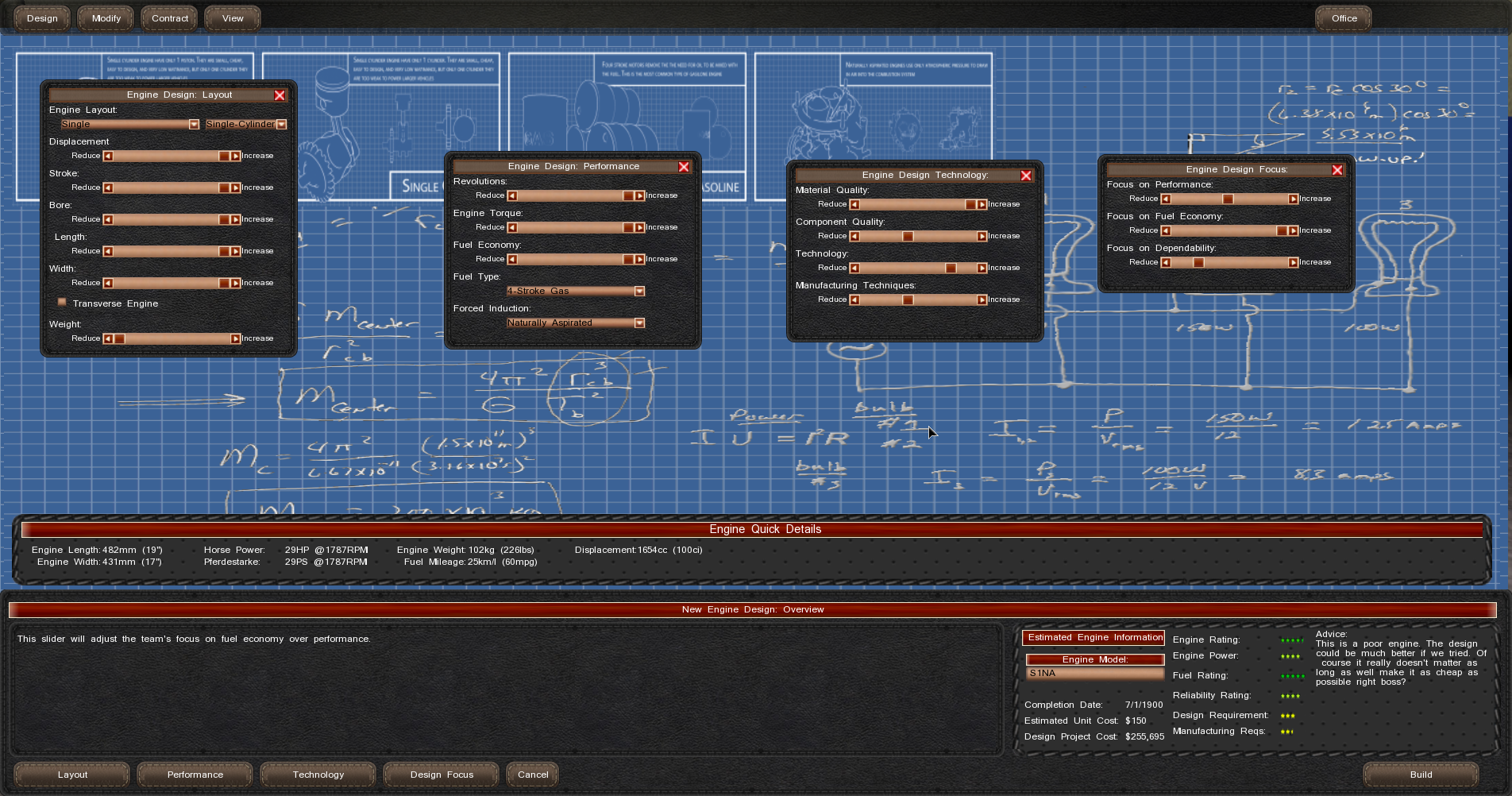This screenshot has height=796, width=1512.
Task: Open the Engine Layout 'Single' dropdown
Action: [x=194, y=125]
